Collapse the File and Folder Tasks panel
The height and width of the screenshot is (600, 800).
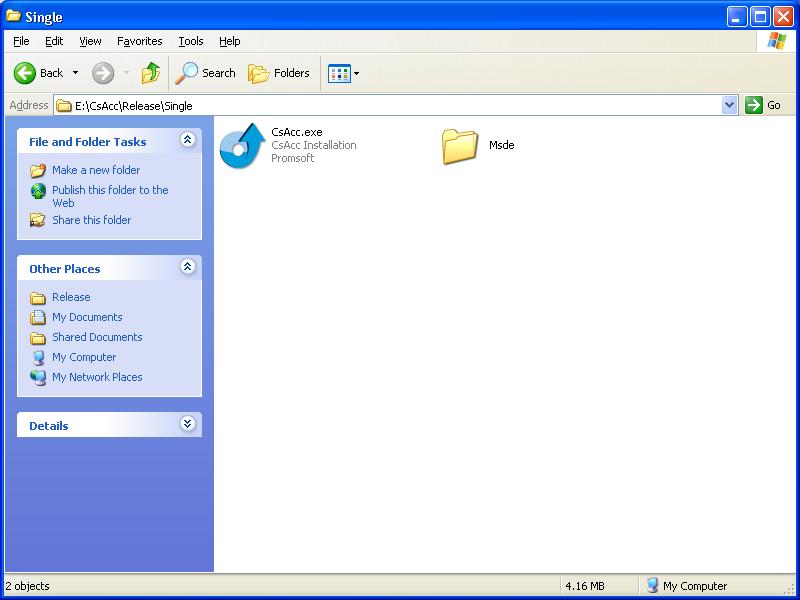point(187,139)
